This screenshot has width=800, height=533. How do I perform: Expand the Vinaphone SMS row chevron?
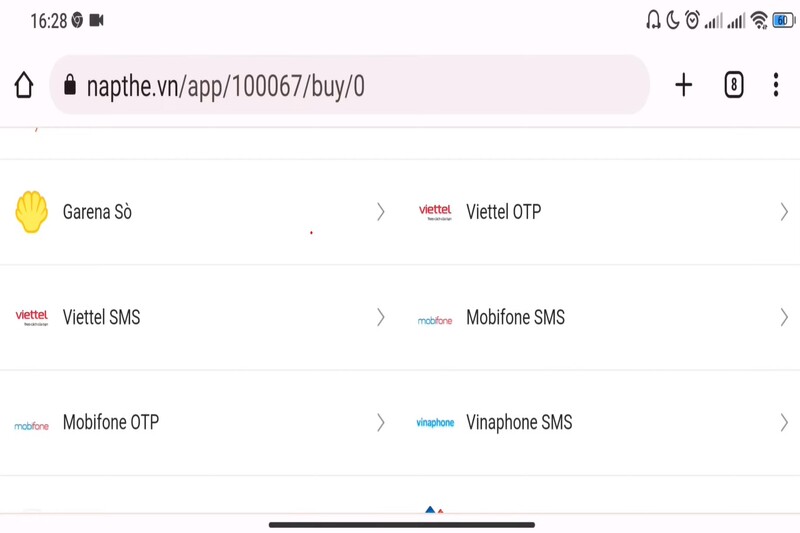(x=784, y=423)
